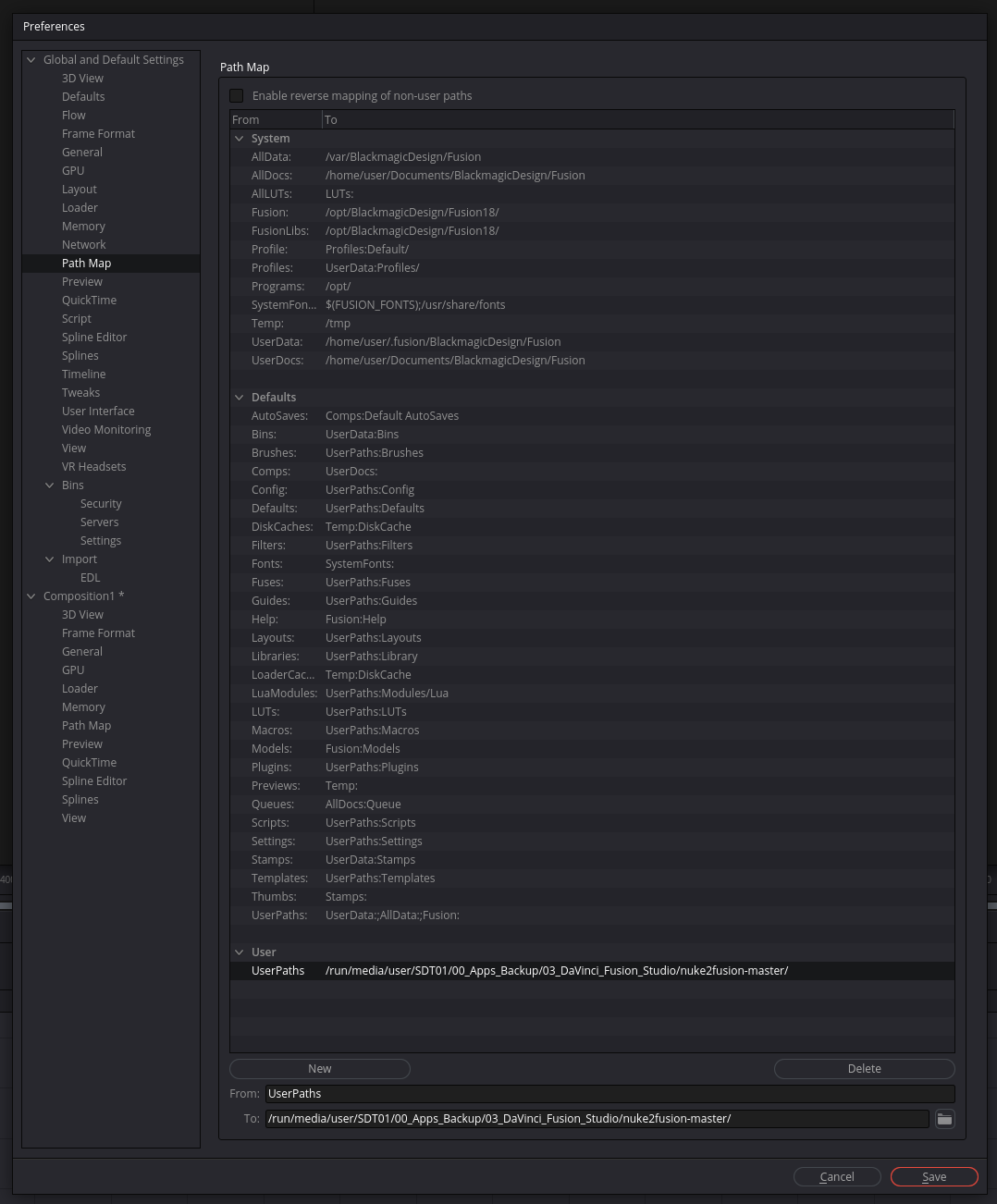Collapse the Import tree node
This screenshot has height=1204, width=997.
(x=50, y=559)
